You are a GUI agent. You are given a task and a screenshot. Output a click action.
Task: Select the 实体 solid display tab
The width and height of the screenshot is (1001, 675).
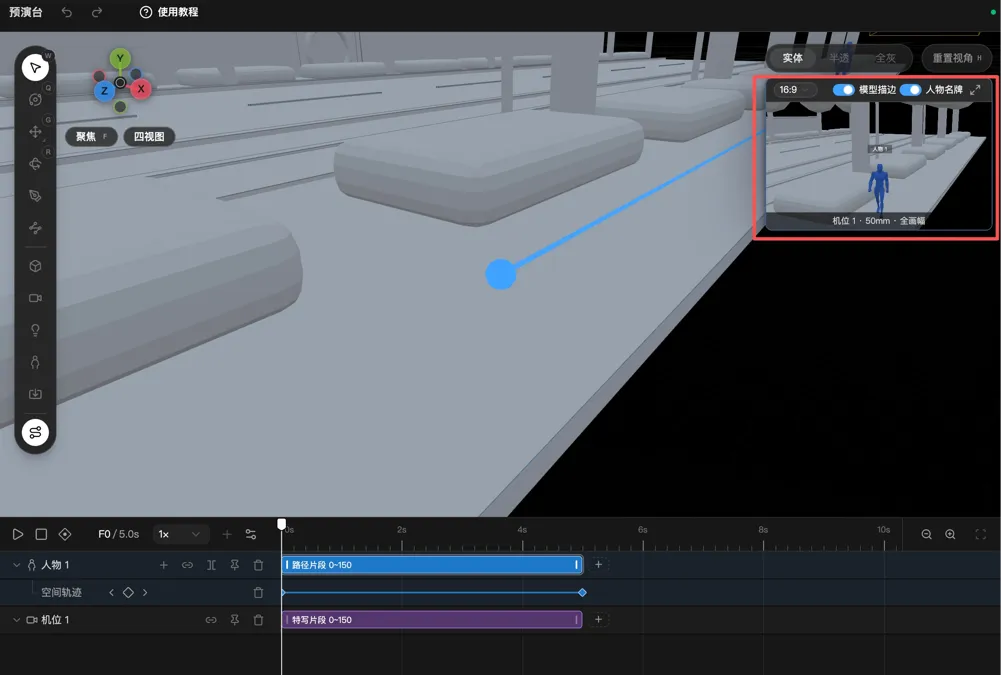[792, 58]
